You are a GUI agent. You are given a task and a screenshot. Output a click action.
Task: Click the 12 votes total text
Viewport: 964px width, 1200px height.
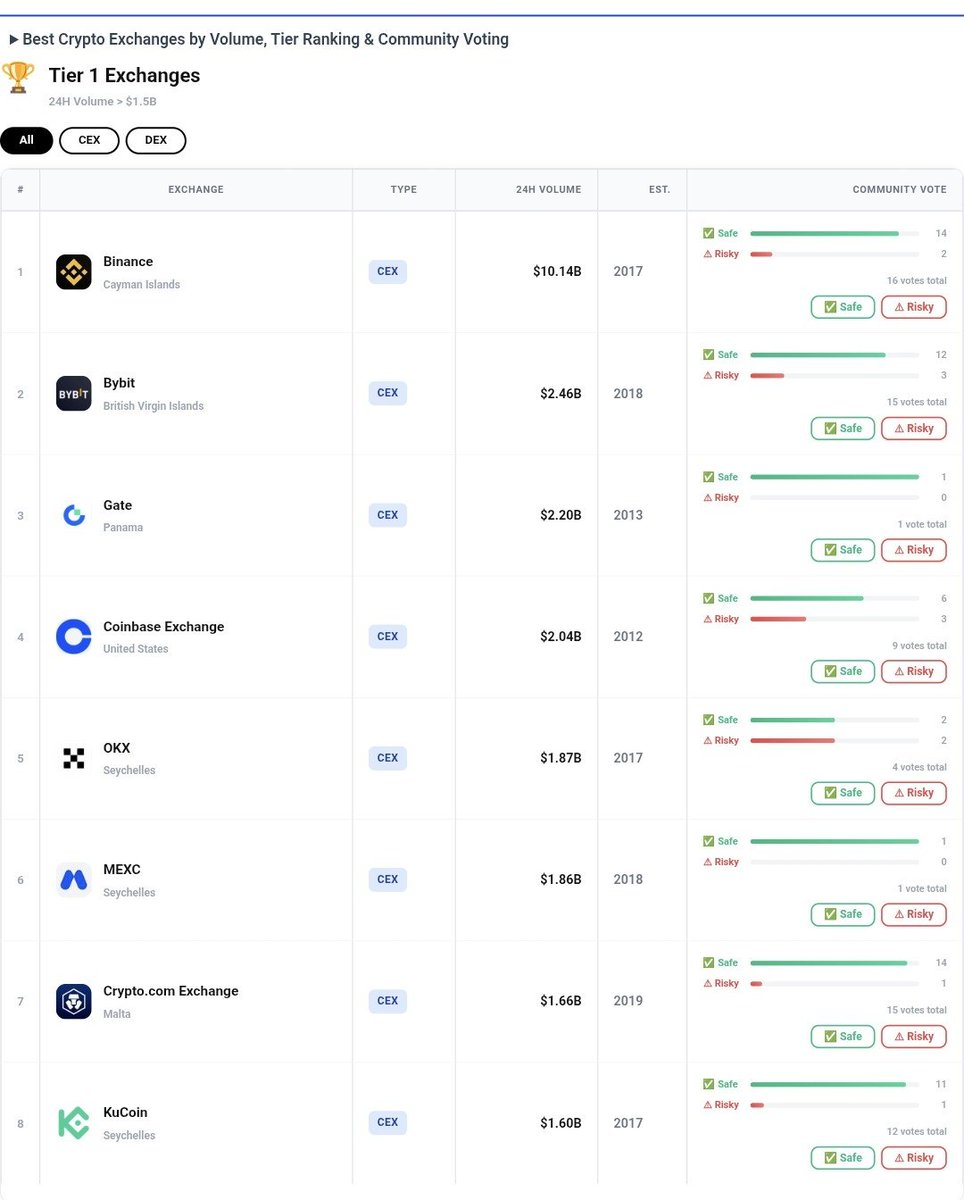pos(917,1132)
